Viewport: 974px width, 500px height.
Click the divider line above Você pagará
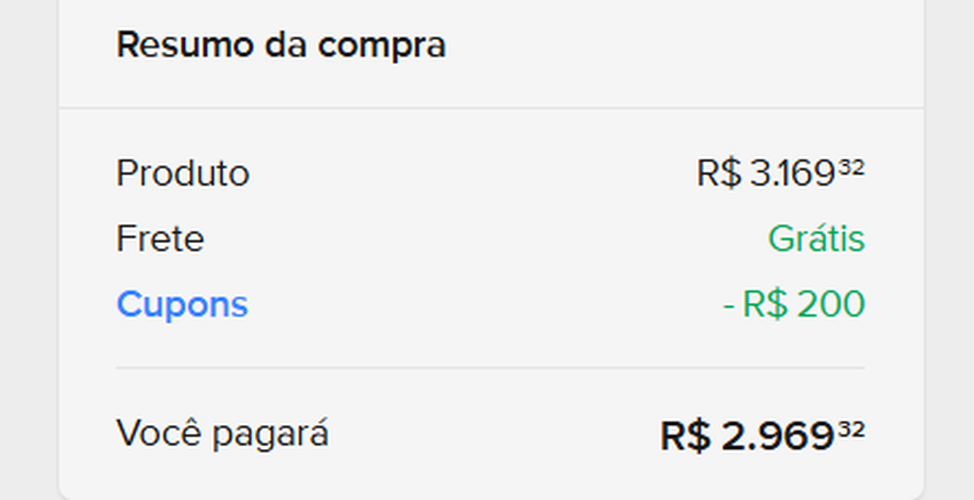click(490, 368)
